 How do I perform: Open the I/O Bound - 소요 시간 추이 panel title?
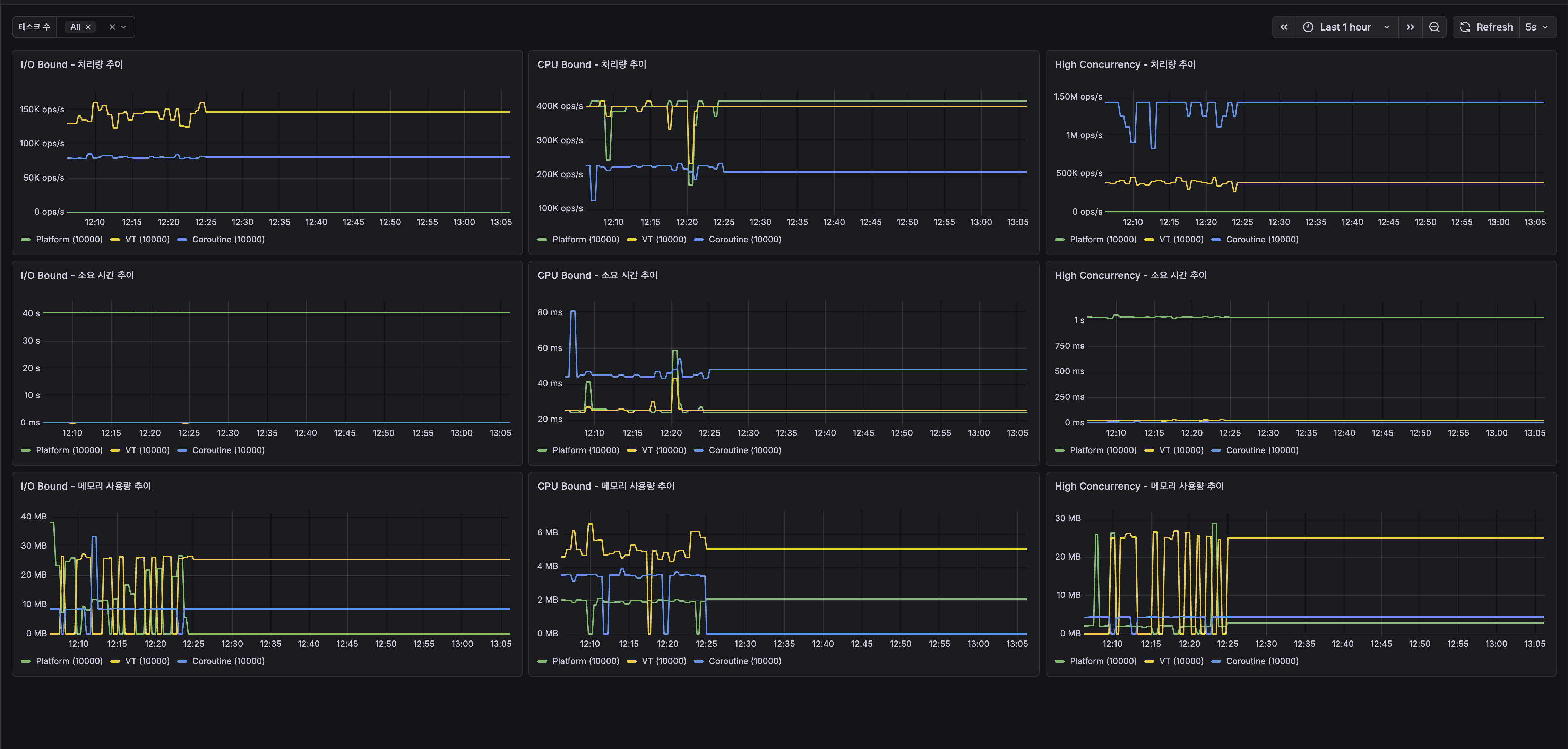pos(77,275)
